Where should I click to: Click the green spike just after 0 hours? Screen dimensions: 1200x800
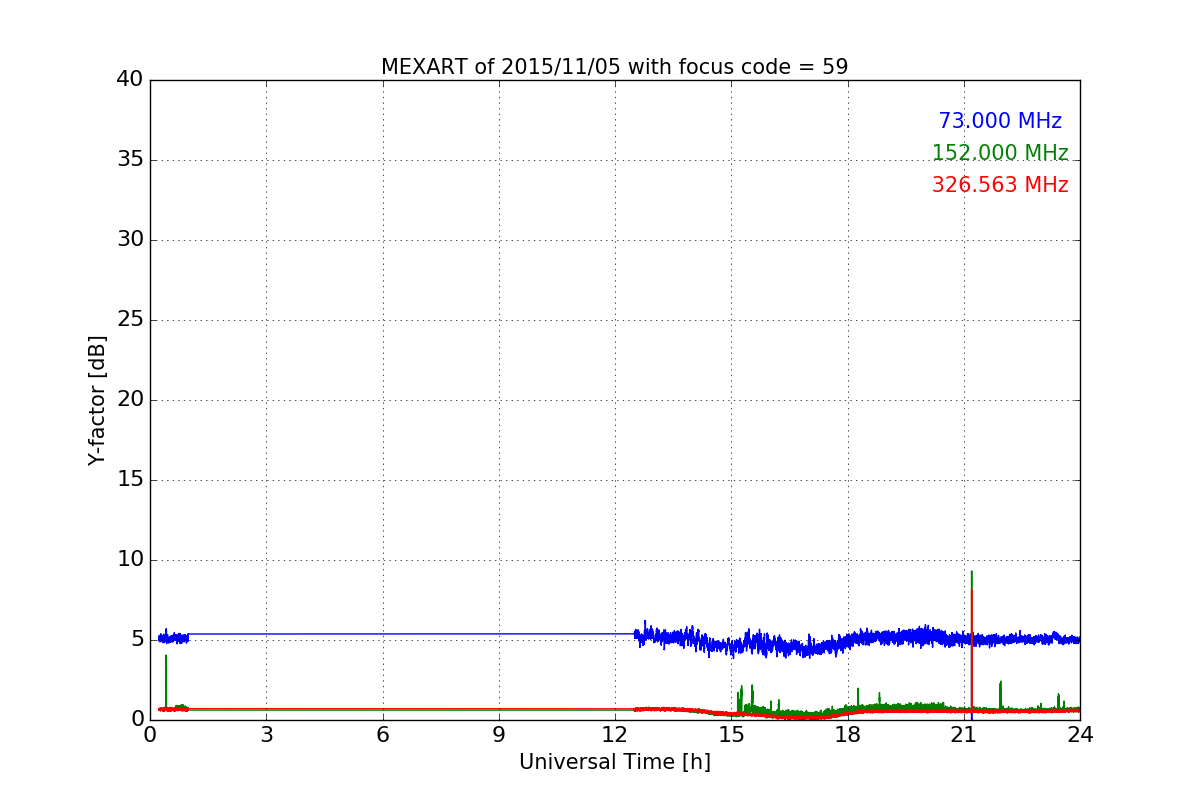coord(166,682)
